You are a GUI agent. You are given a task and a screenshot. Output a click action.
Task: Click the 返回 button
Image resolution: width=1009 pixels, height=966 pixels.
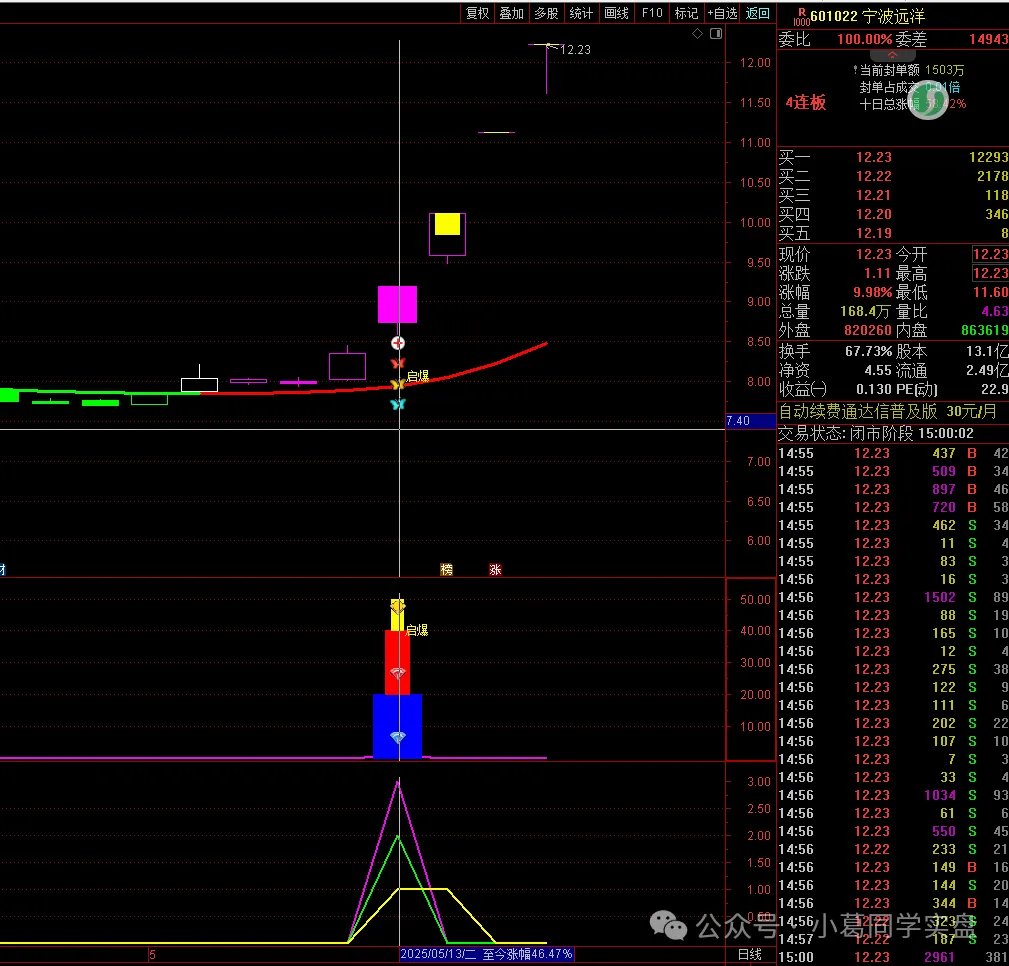(x=757, y=14)
